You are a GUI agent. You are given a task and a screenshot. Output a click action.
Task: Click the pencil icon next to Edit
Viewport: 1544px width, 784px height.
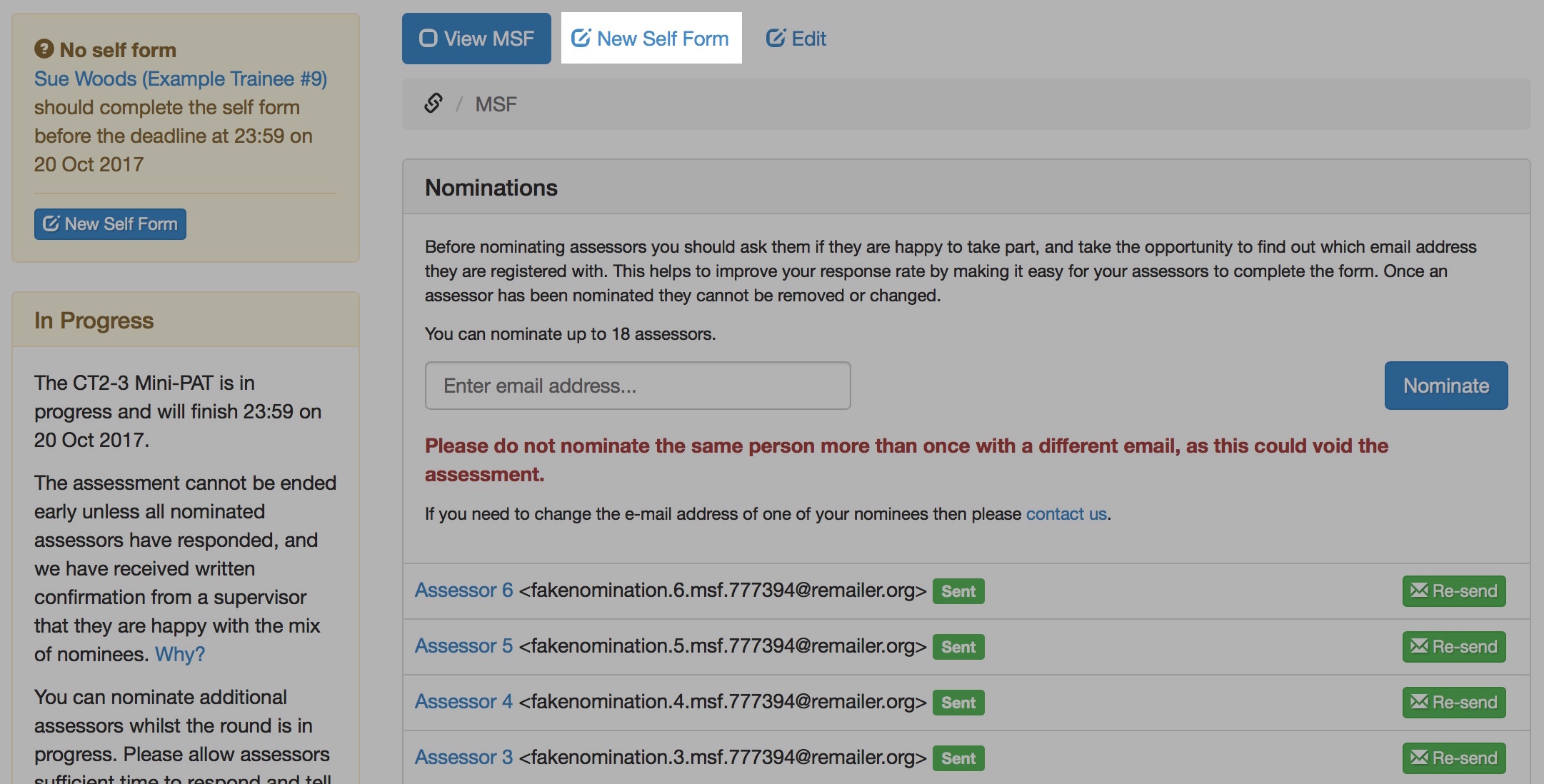[776, 38]
